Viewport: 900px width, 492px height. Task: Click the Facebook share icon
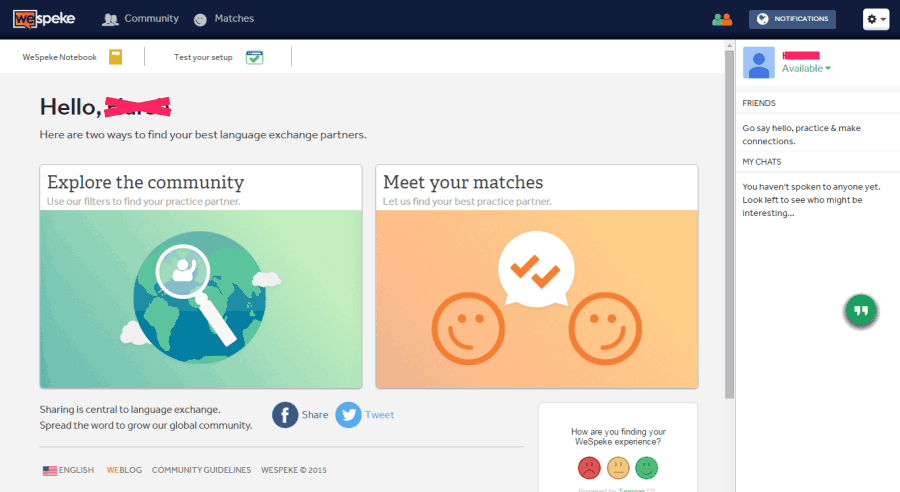pos(285,414)
